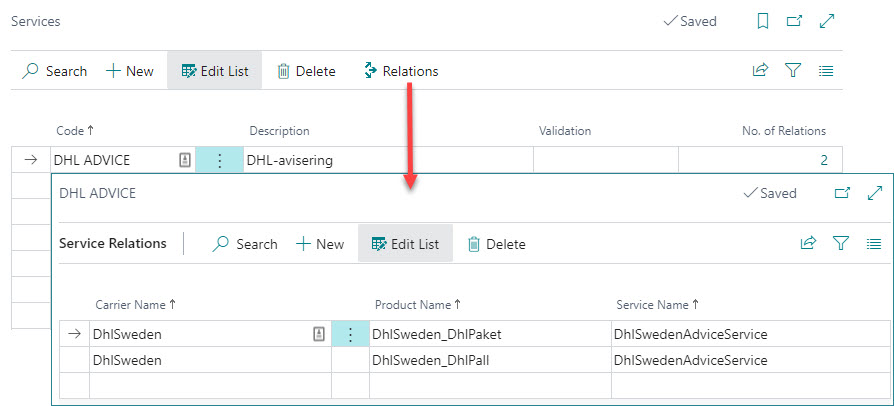Sort by the Service Name column header
The width and height of the screenshot is (894, 406).
[658, 304]
